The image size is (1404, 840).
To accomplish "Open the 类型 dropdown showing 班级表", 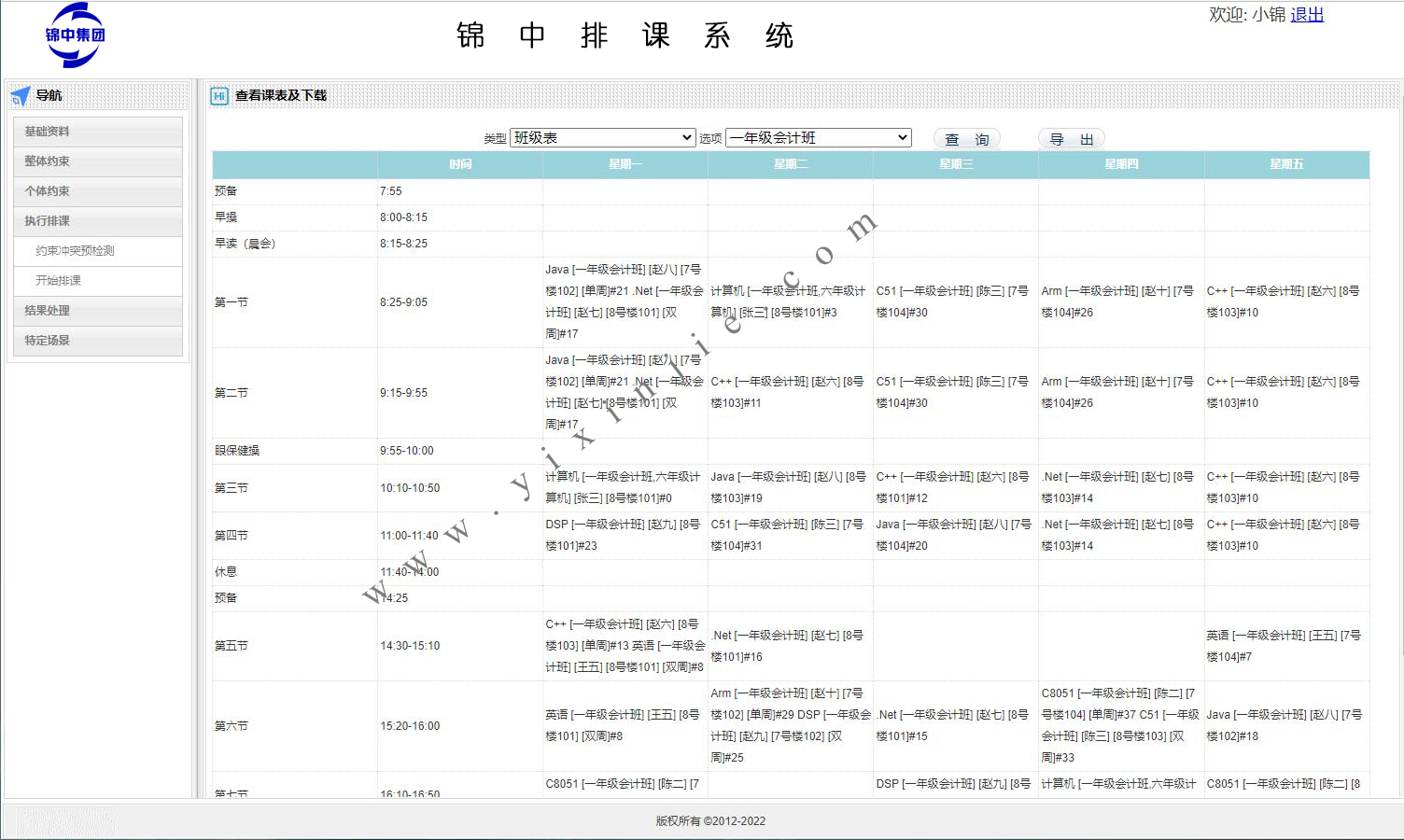I will pyautogui.click(x=602, y=138).
